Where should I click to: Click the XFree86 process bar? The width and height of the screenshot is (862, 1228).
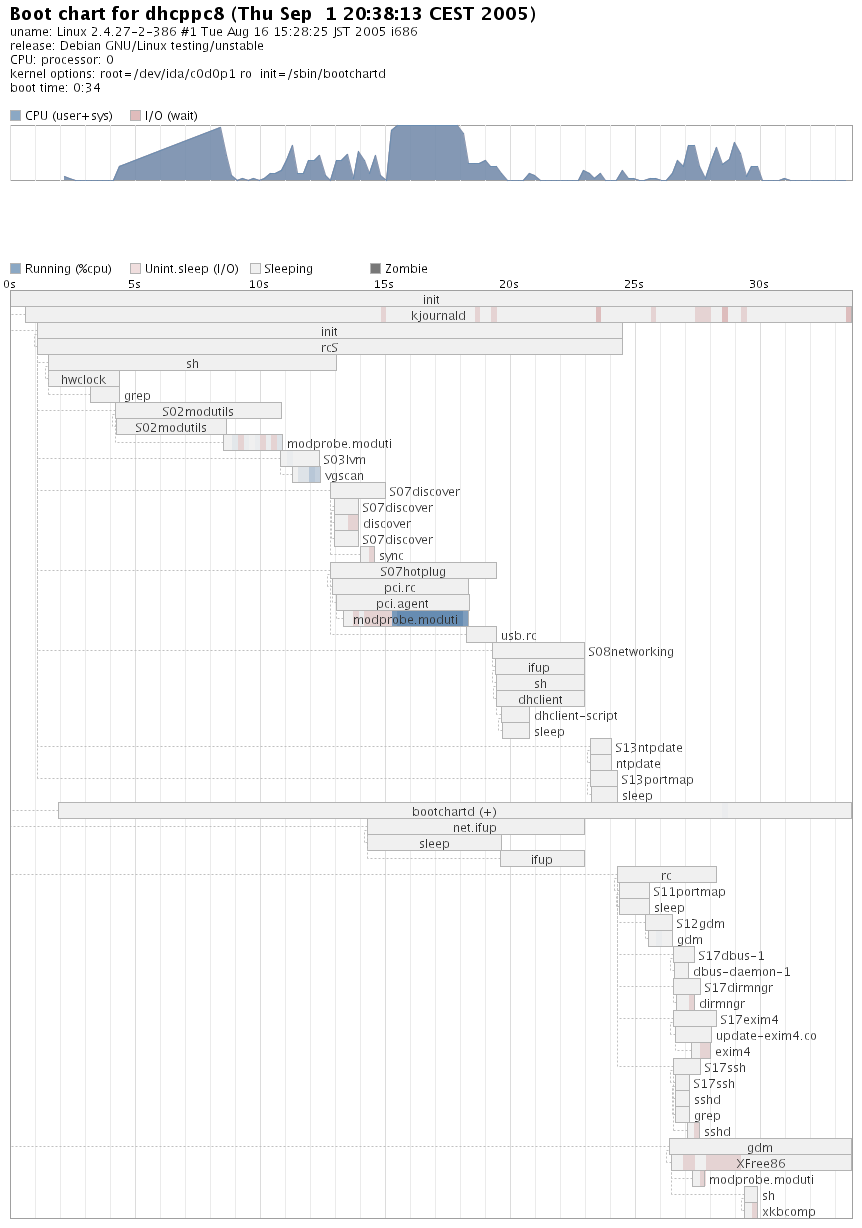tap(760, 1163)
